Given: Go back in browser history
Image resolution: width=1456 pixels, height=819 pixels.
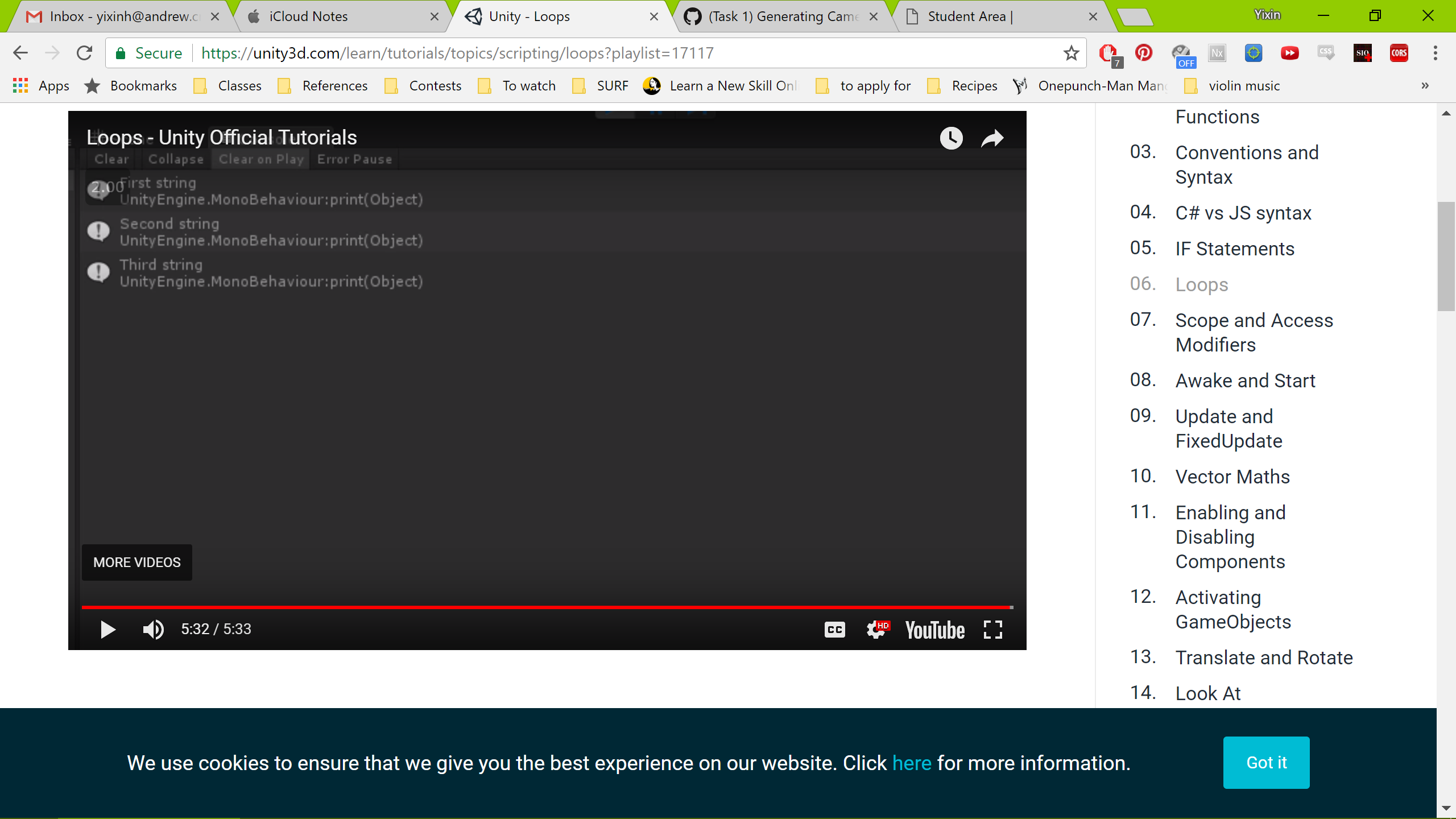Looking at the screenshot, I should point(20,53).
